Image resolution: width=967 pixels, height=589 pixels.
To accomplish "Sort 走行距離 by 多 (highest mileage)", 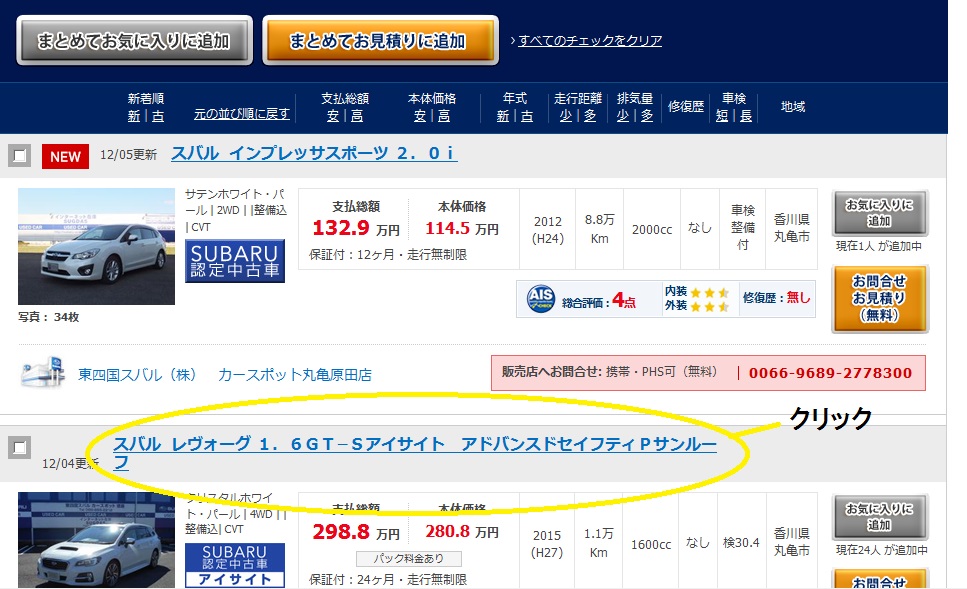I will coord(590,116).
